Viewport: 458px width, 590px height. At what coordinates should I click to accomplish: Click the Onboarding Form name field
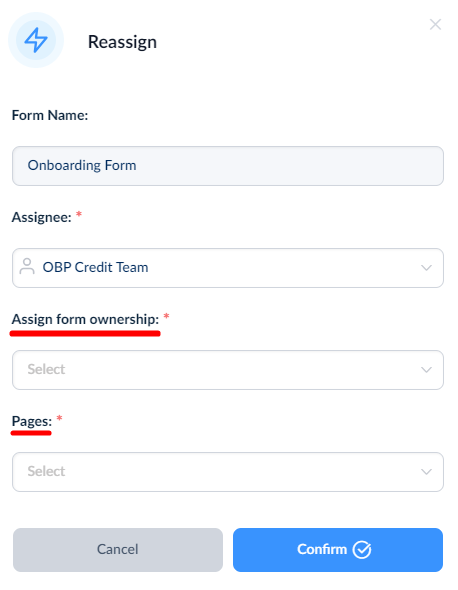228,166
